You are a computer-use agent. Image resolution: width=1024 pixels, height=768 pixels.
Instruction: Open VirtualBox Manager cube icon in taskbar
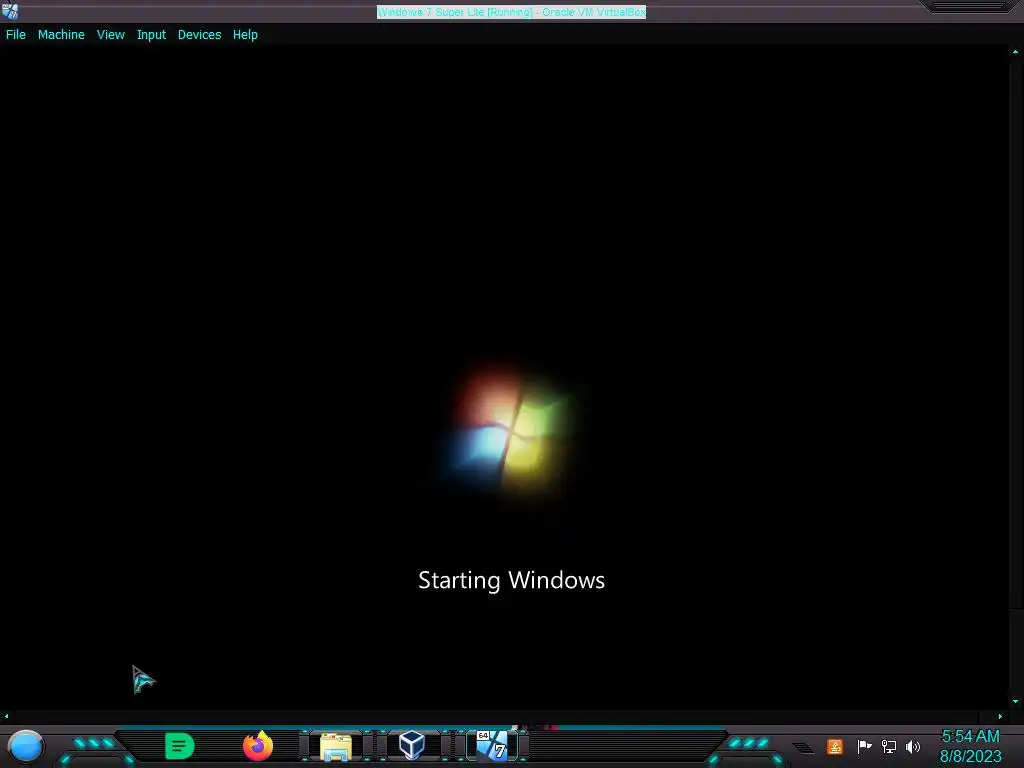click(412, 745)
